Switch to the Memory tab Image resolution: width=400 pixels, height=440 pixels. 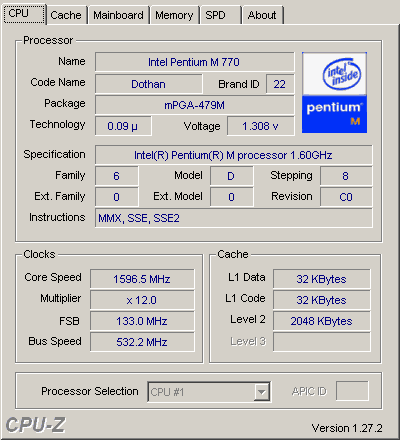click(174, 15)
